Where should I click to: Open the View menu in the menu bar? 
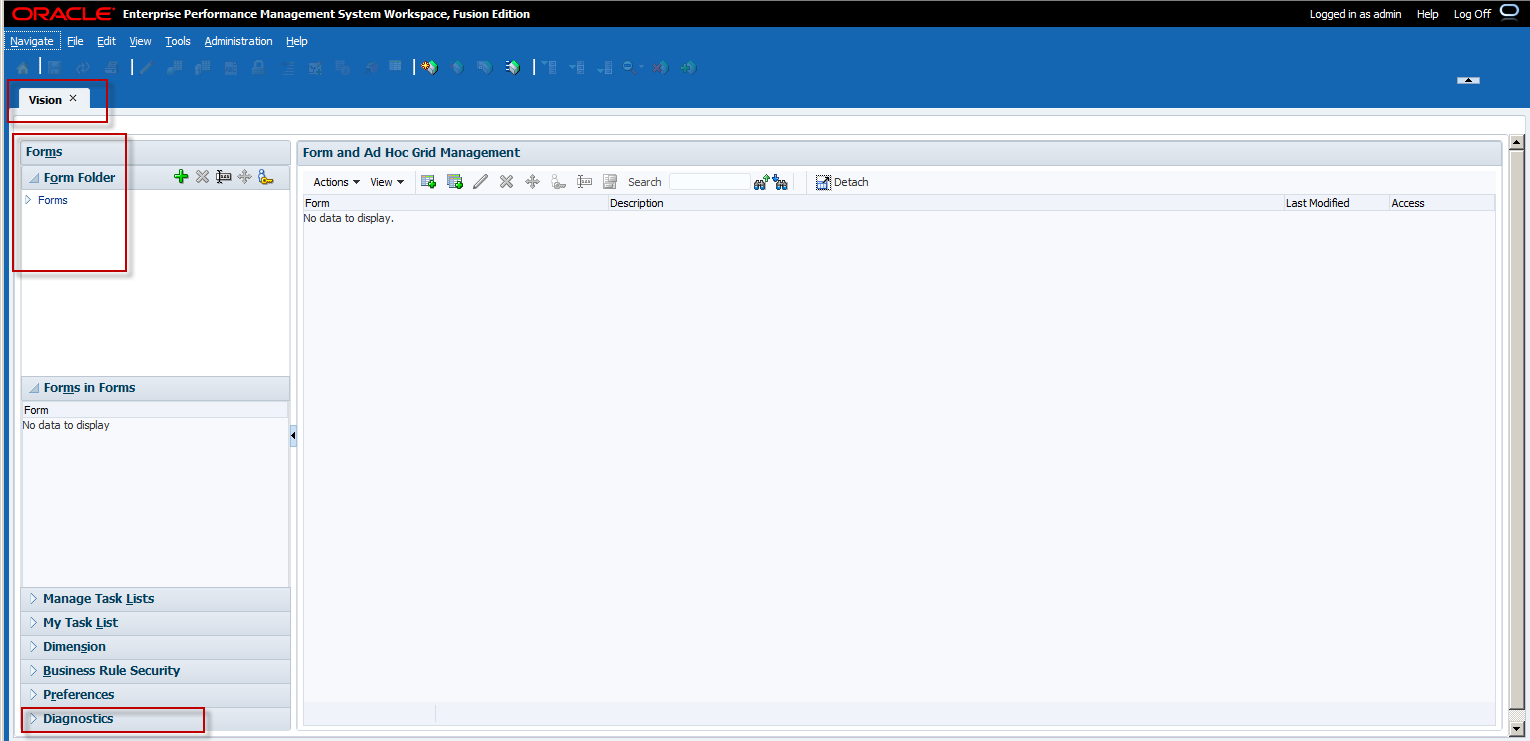coord(140,41)
